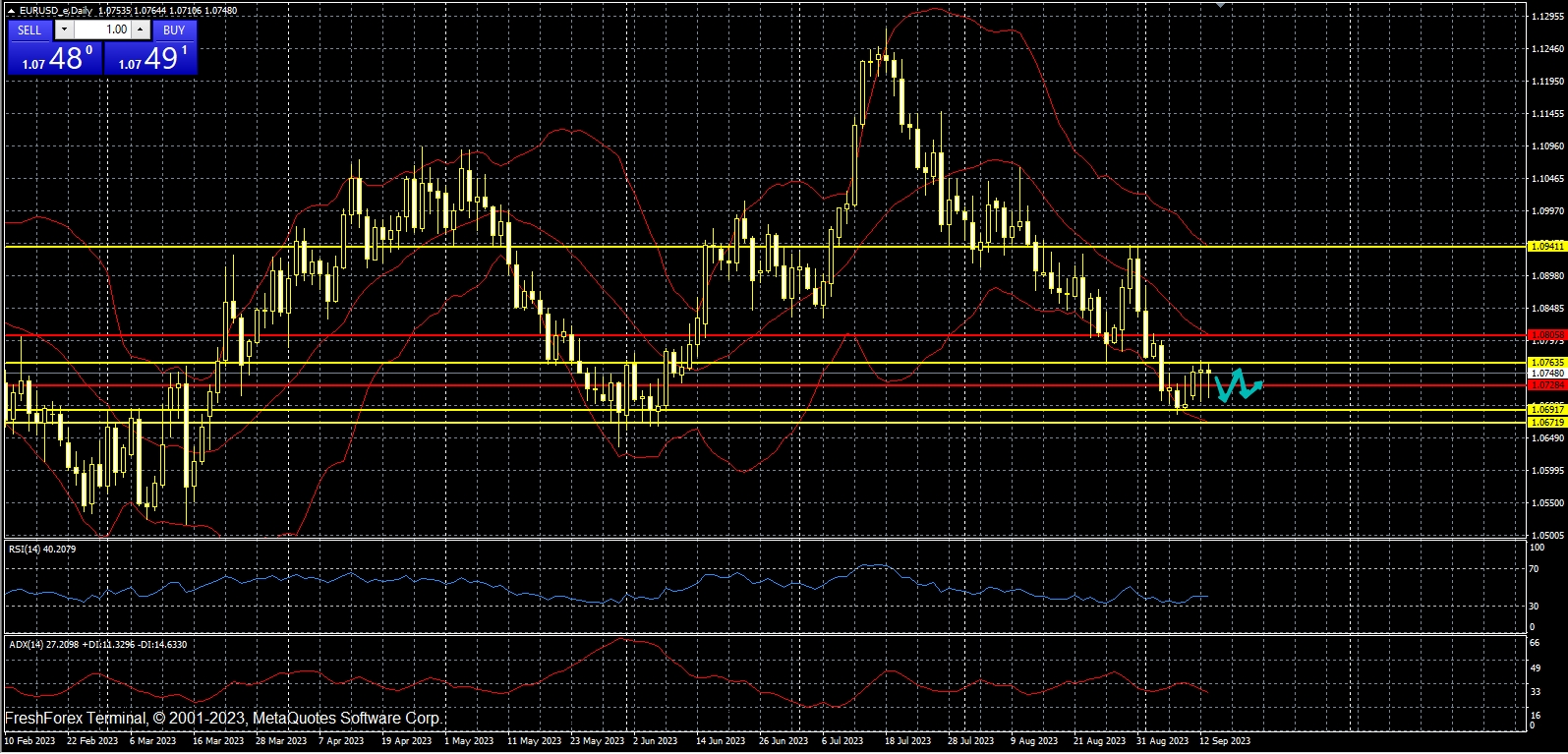
Task: Click the SELL button
Action: 29,29
